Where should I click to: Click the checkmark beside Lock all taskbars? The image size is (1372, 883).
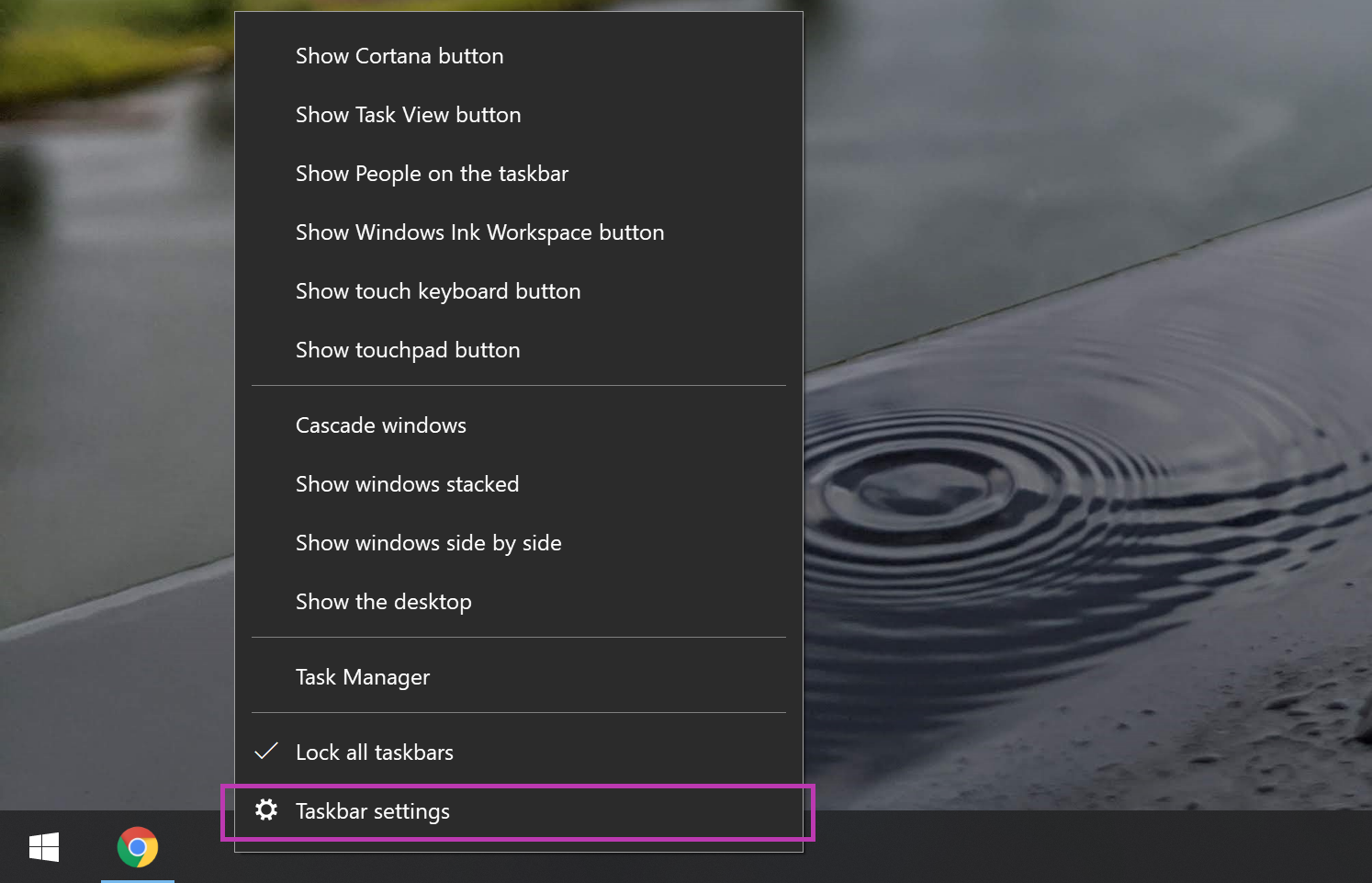pyautogui.click(x=265, y=752)
